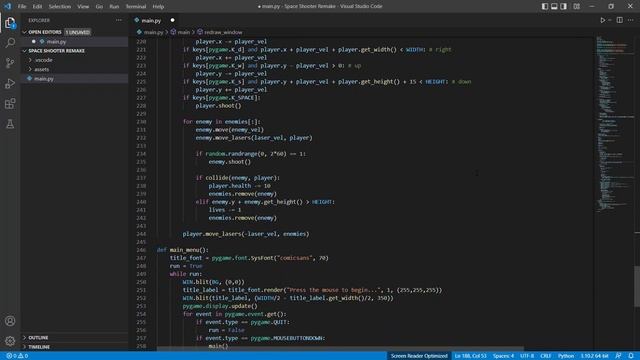640x360 pixels.
Task: Select main.py under Open Editors
Action: [x=56, y=42]
